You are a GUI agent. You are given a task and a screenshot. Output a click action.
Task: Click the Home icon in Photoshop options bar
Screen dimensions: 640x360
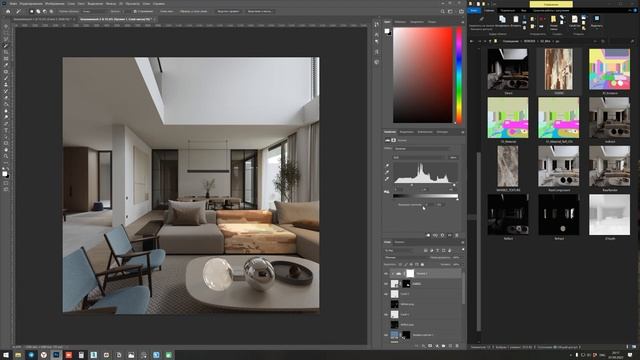pos(8,11)
